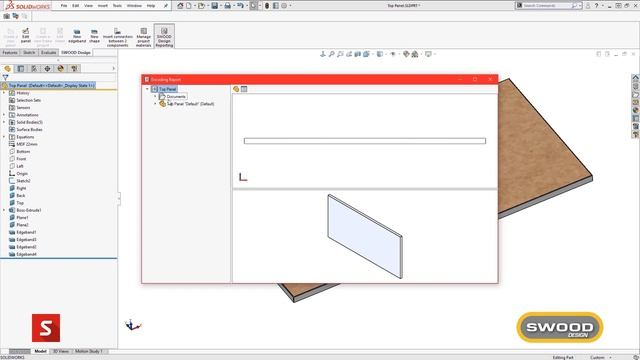Click the pin icon next to the Help menu
The width and height of the screenshot is (640, 360).
click(165, 6)
